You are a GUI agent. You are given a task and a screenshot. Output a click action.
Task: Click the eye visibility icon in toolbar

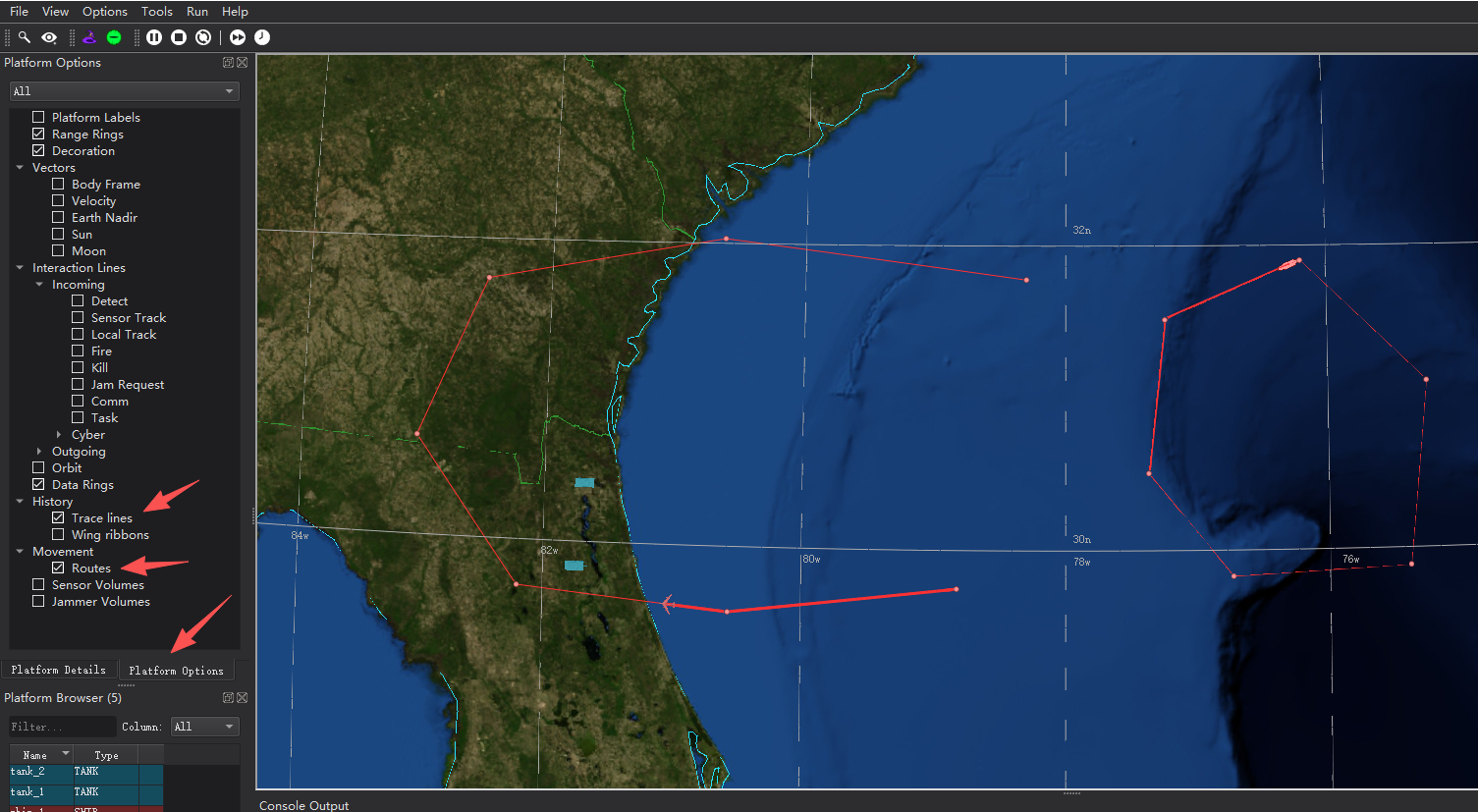point(49,37)
